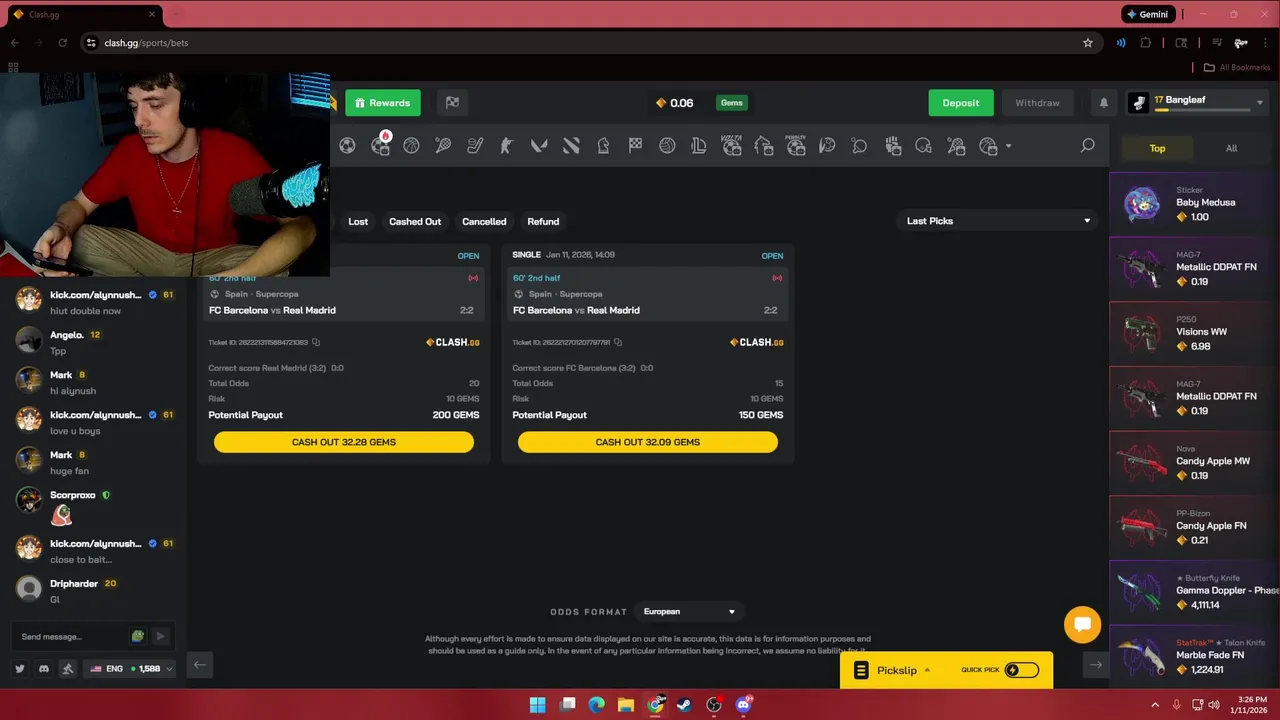Open the Windows Start menu
Image resolution: width=1280 pixels, height=720 pixels.
point(537,705)
